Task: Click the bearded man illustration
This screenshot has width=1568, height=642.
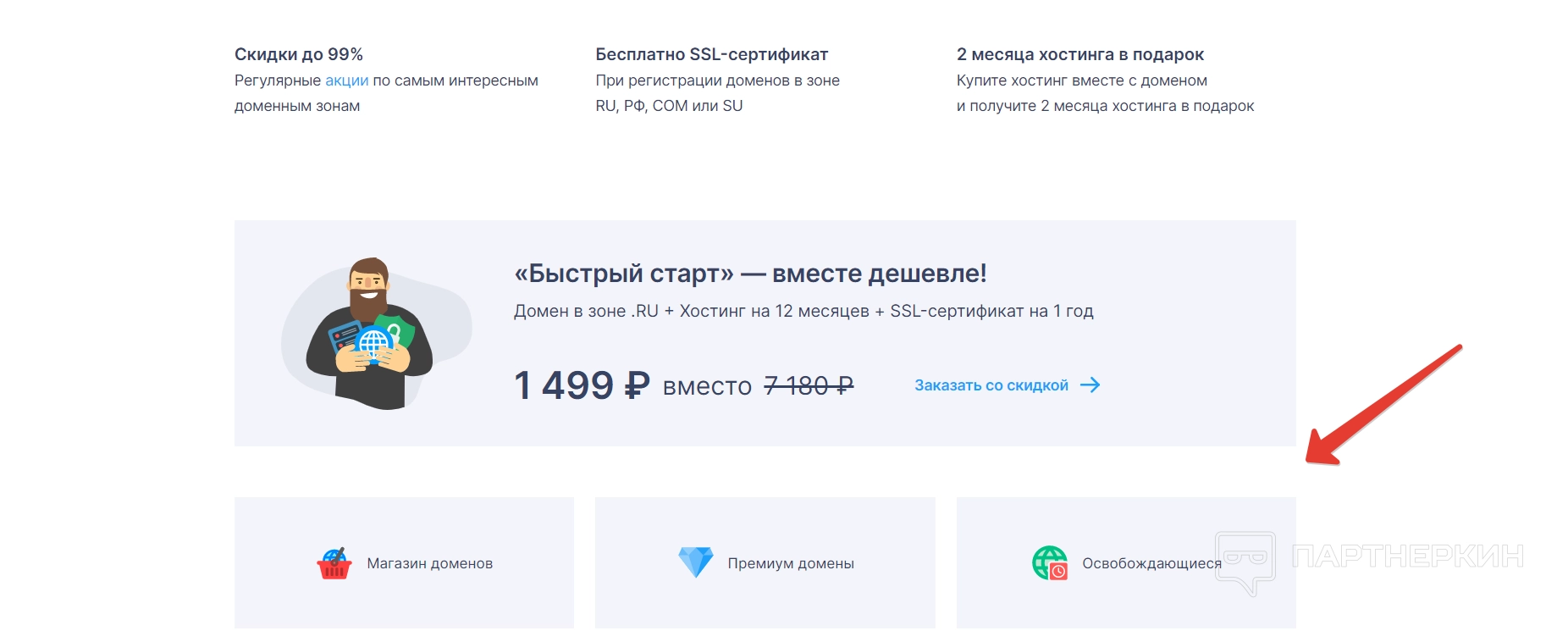Action: click(370, 335)
